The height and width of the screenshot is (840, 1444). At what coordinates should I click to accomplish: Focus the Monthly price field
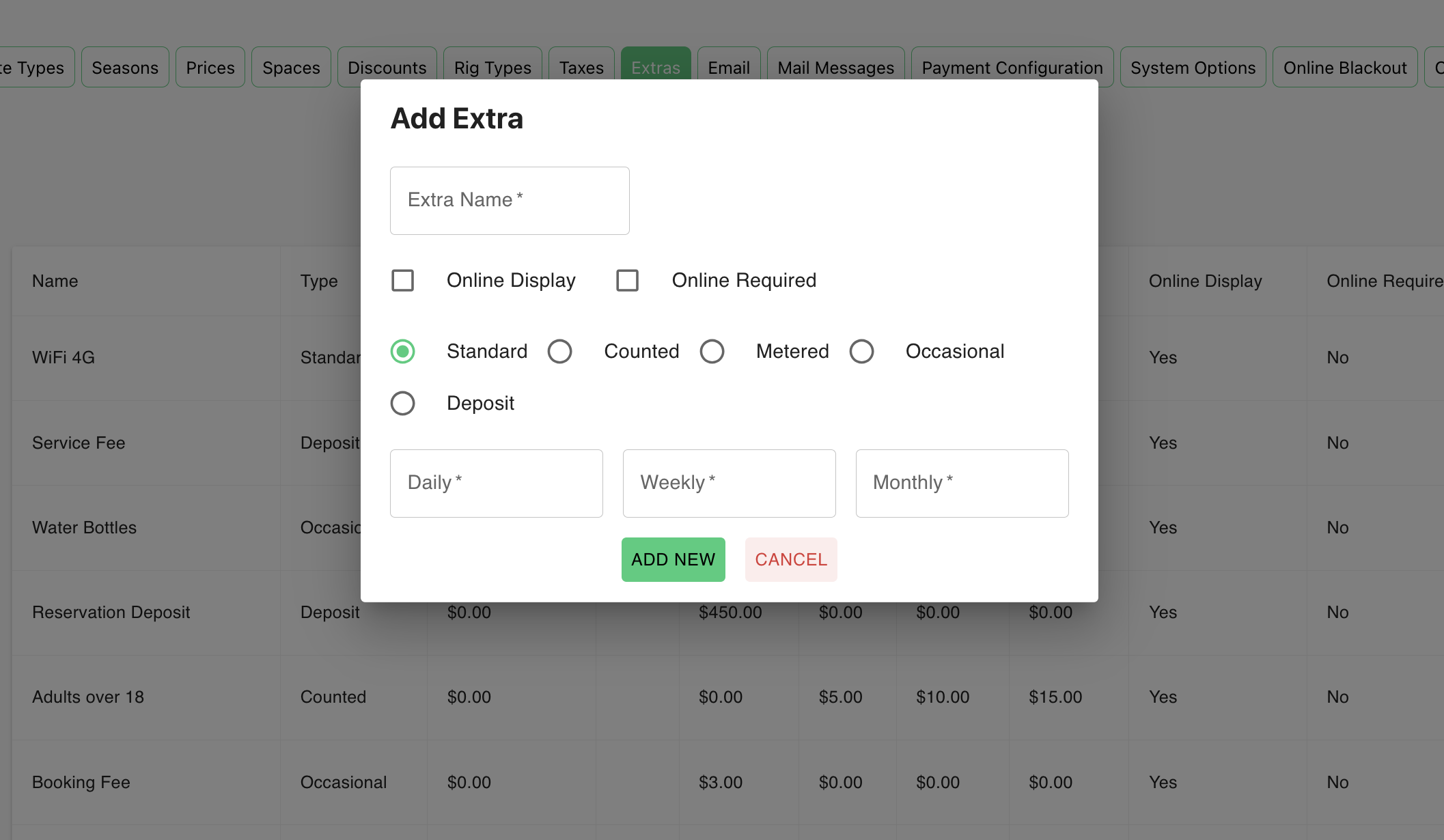tap(962, 484)
